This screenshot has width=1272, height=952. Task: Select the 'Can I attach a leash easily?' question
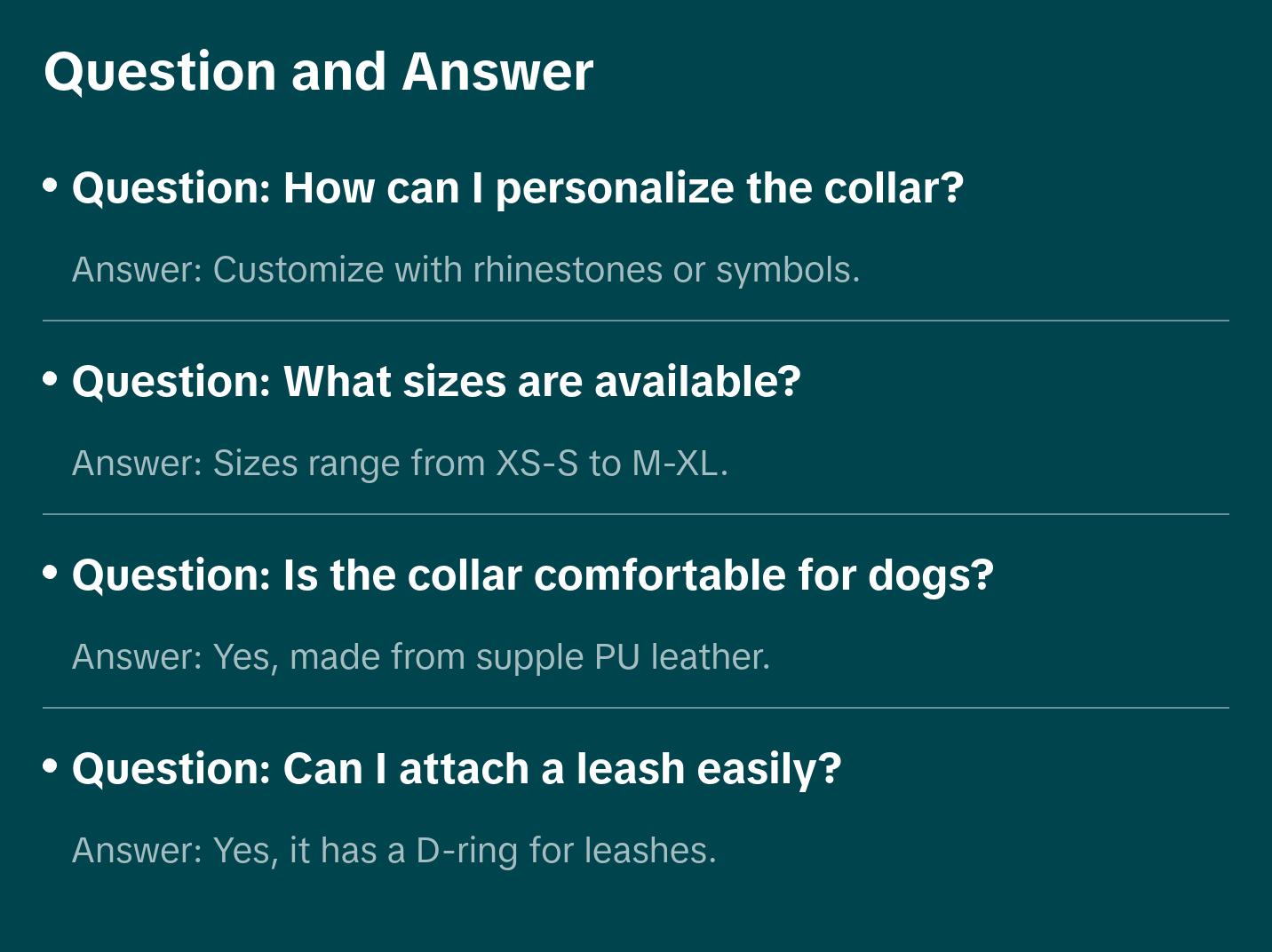coord(456,769)
